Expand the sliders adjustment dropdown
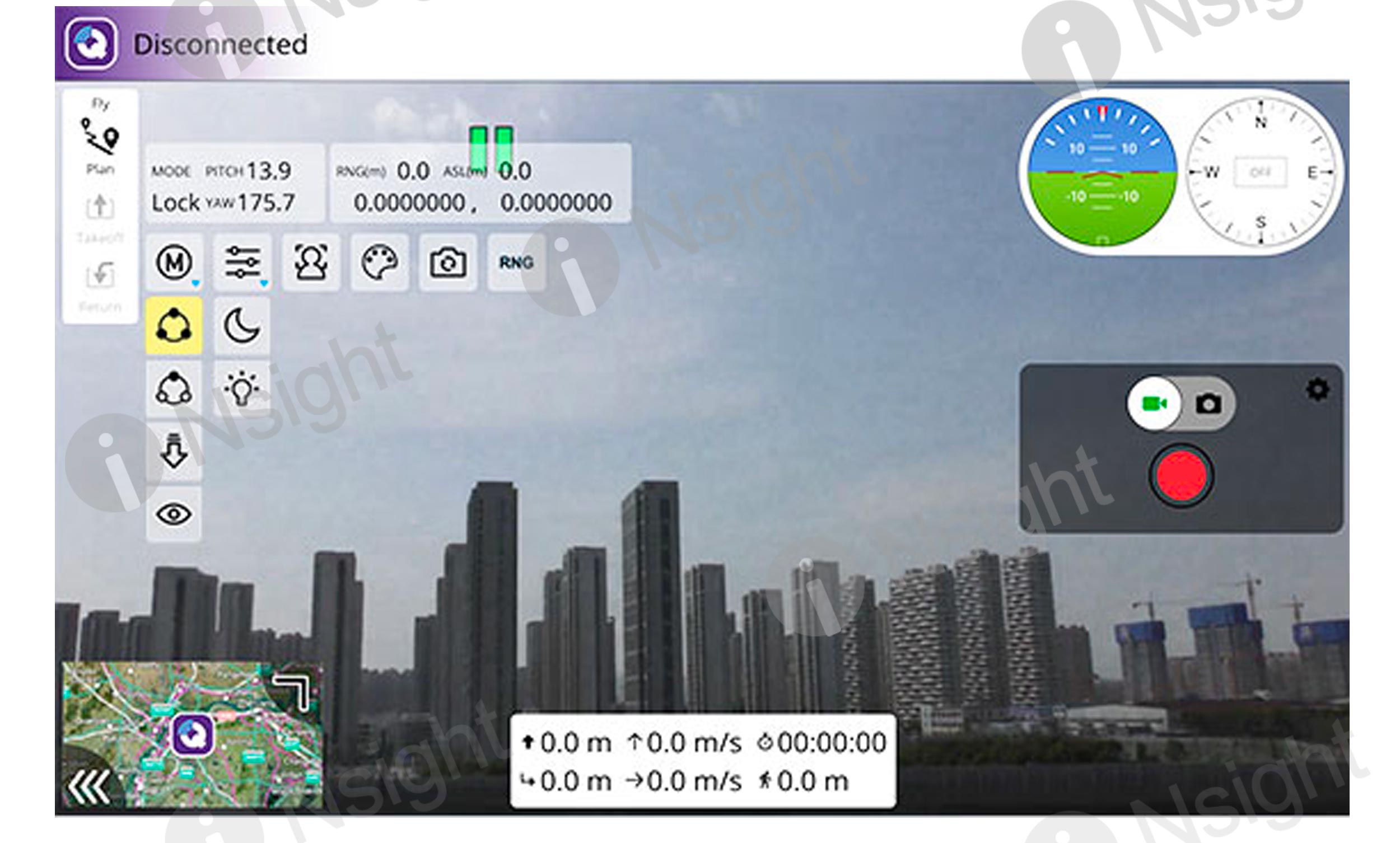Viewport: 1400px width, 843px height. (x=242, y=263)
